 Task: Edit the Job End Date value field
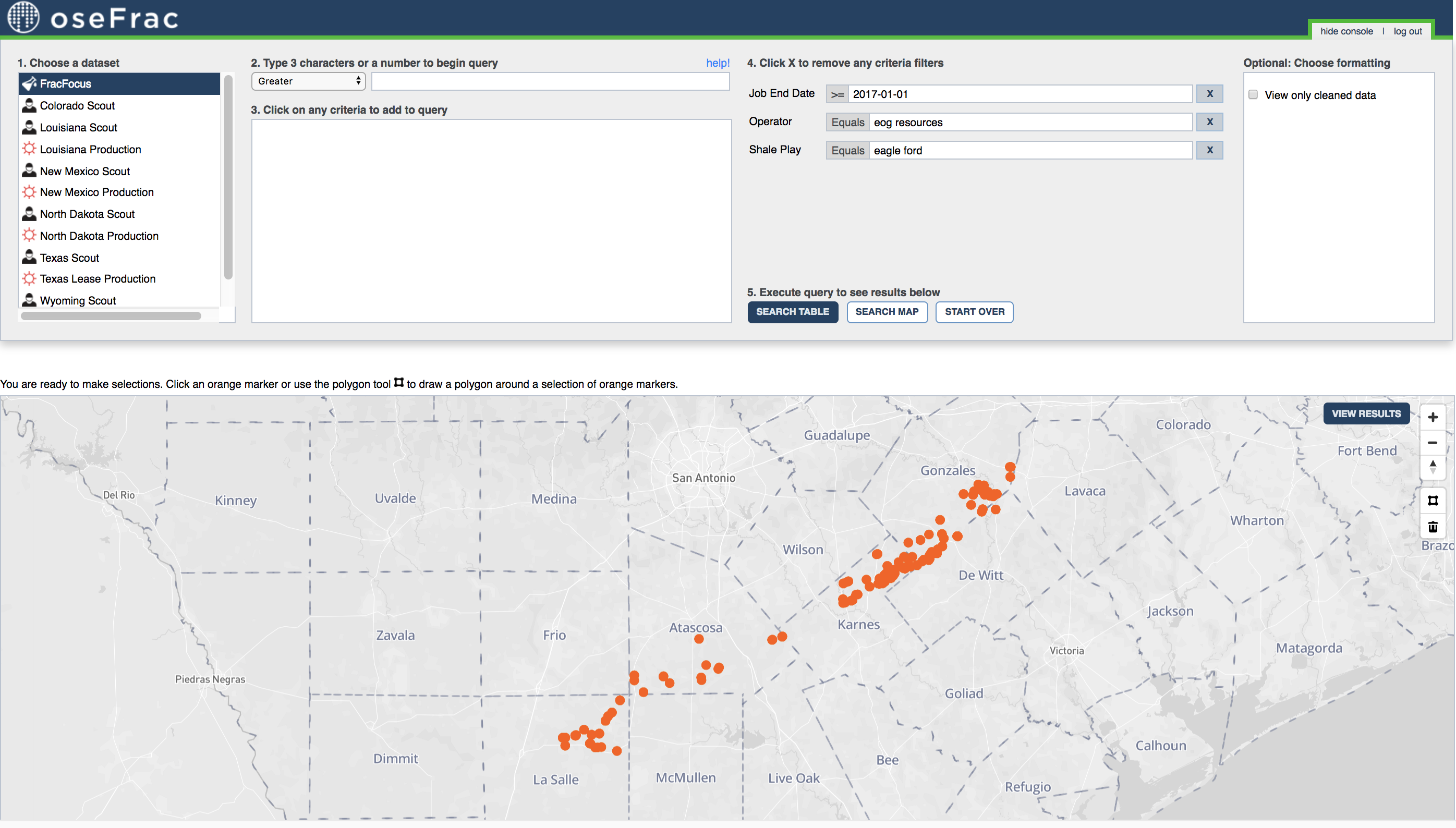coord(1020,94)
